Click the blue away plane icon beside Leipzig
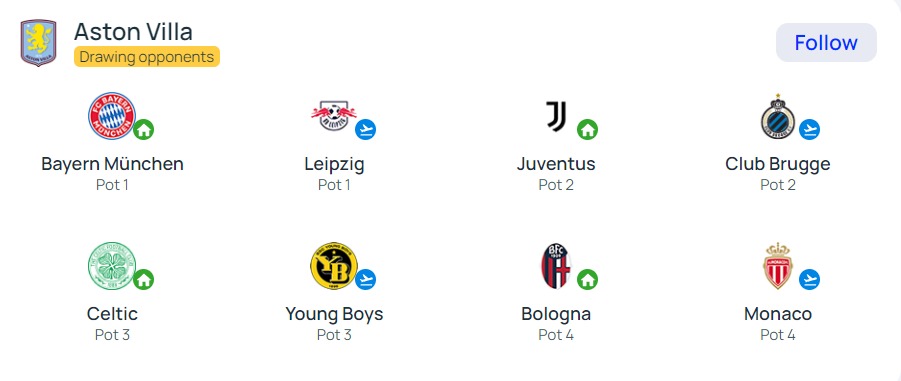Screen dimensions: 901x381 coord(365,130)
